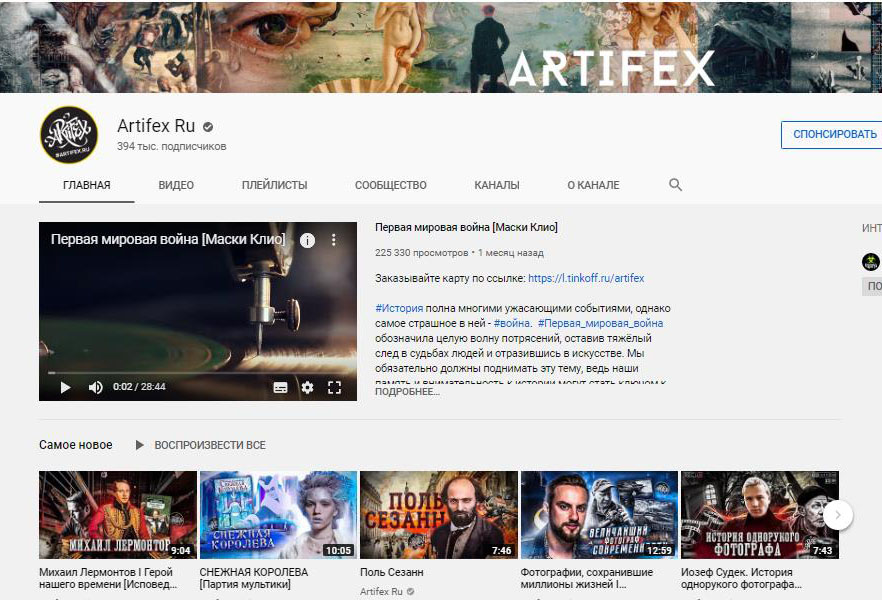Click the #Первая_мировая_война hashtag
This screenshot has height=600, width=882.
[x=600, y=323]
